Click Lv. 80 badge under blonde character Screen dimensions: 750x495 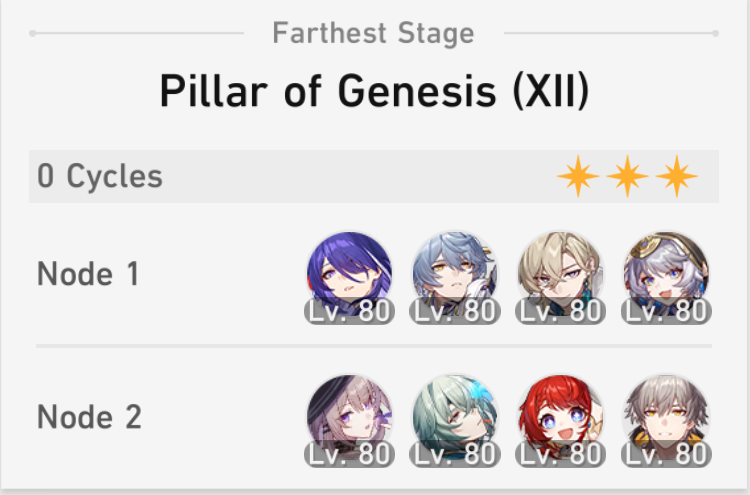(561, 311)
